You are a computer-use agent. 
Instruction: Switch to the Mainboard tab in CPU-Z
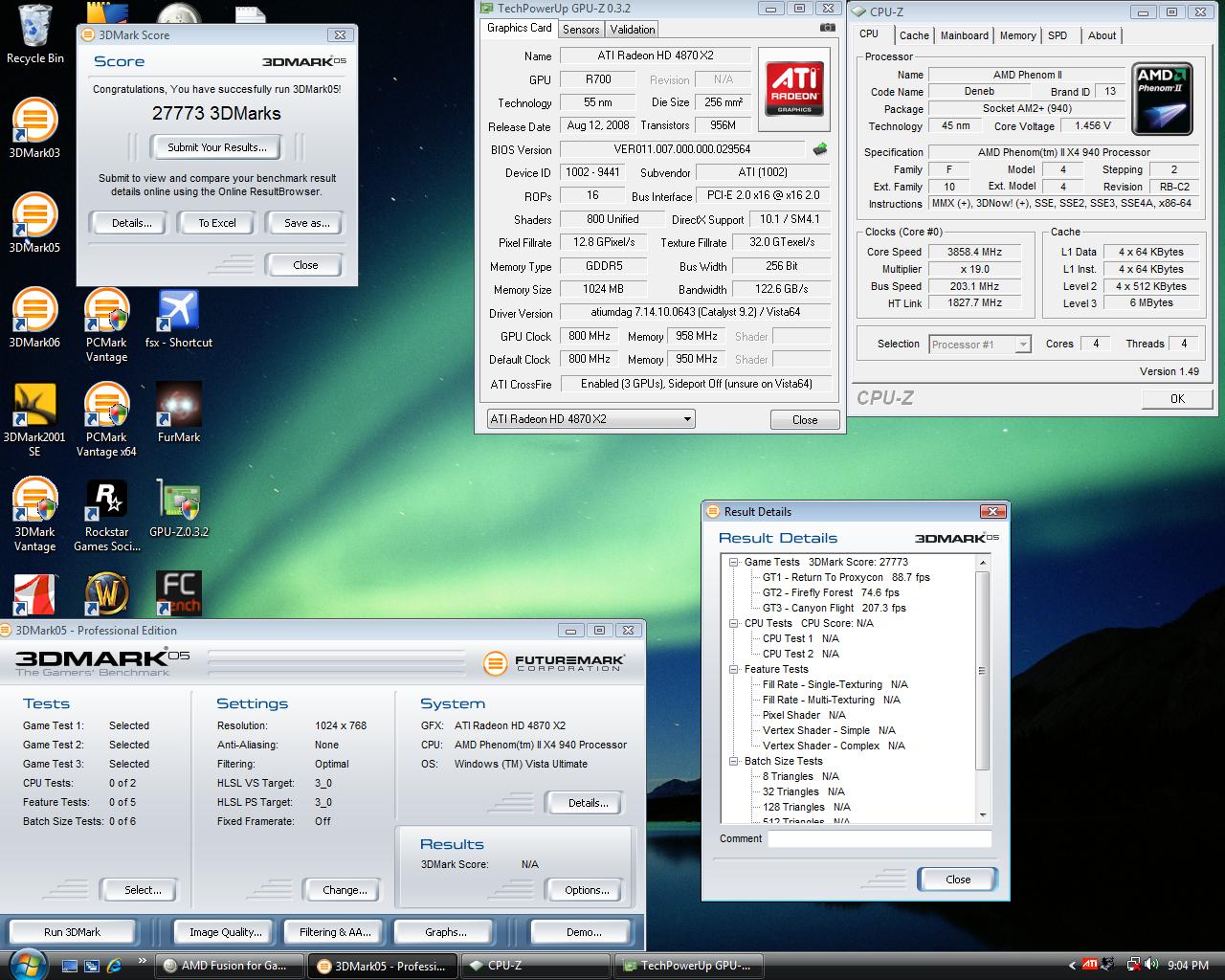pos(964,35)
